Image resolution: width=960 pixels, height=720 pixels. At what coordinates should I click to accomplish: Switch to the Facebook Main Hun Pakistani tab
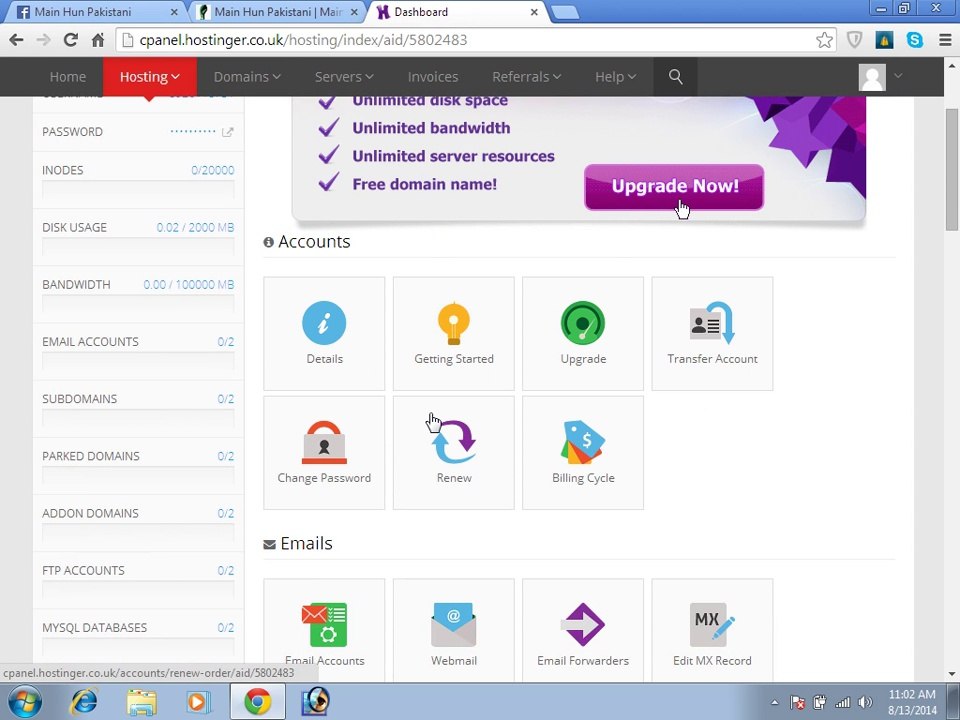pyautogui.click(x=94, y=12)
